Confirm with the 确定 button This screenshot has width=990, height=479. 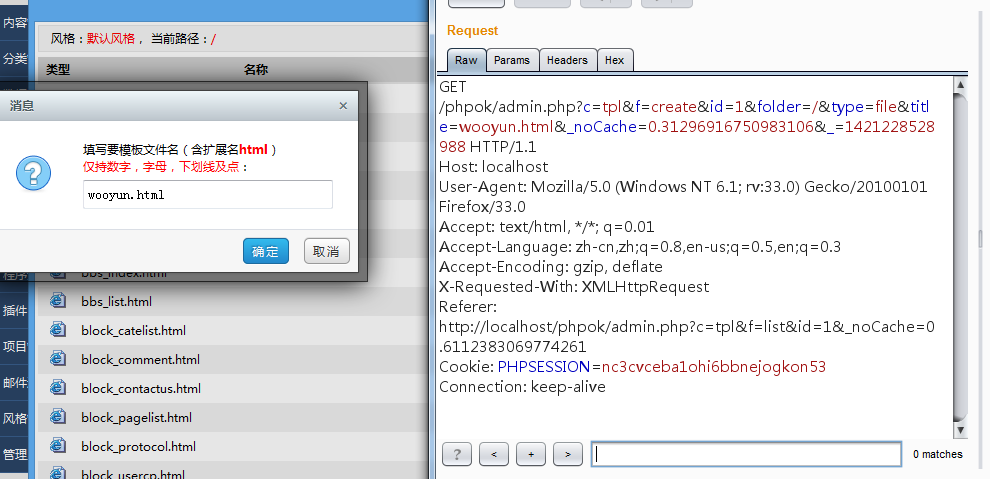click(266, 251)
